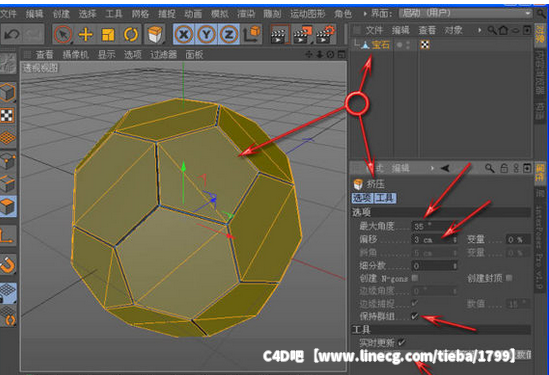Viewport: 549px width, 375px height.
Task: Click the orange grid workplane icon
Action: (8, 138)
